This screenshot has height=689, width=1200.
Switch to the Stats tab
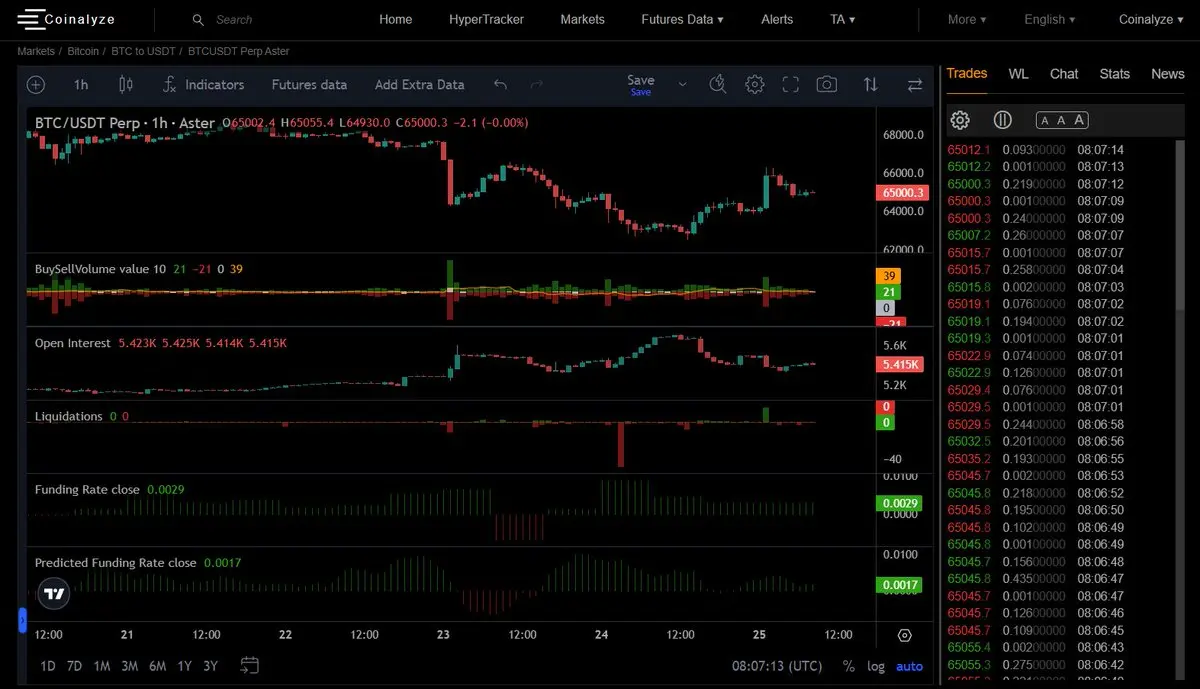(x=1114, y=74)
